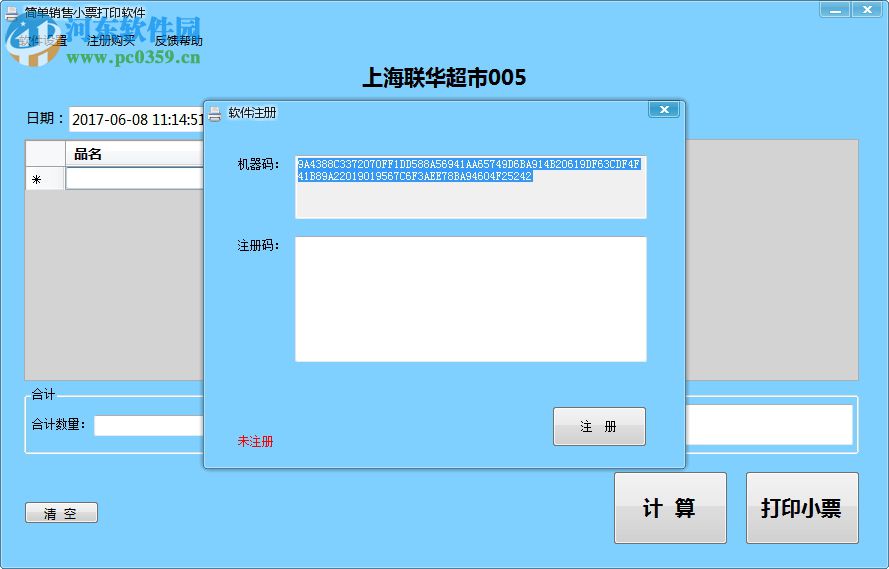Click the total field right of the dialog
This screenshot has height=569, width=889.
[x=769, y=424]
